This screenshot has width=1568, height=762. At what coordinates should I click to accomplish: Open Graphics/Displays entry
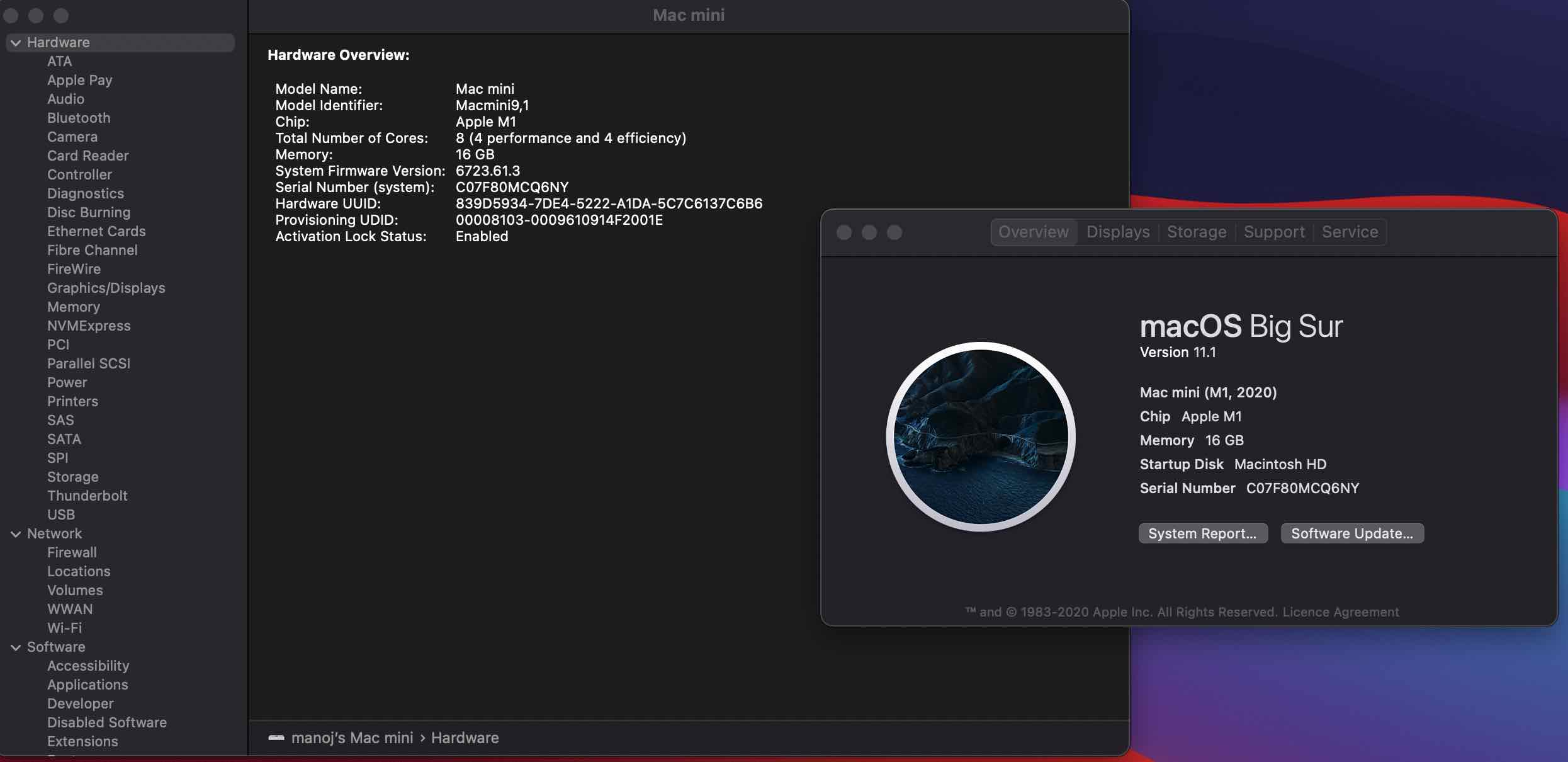(106, 288)
